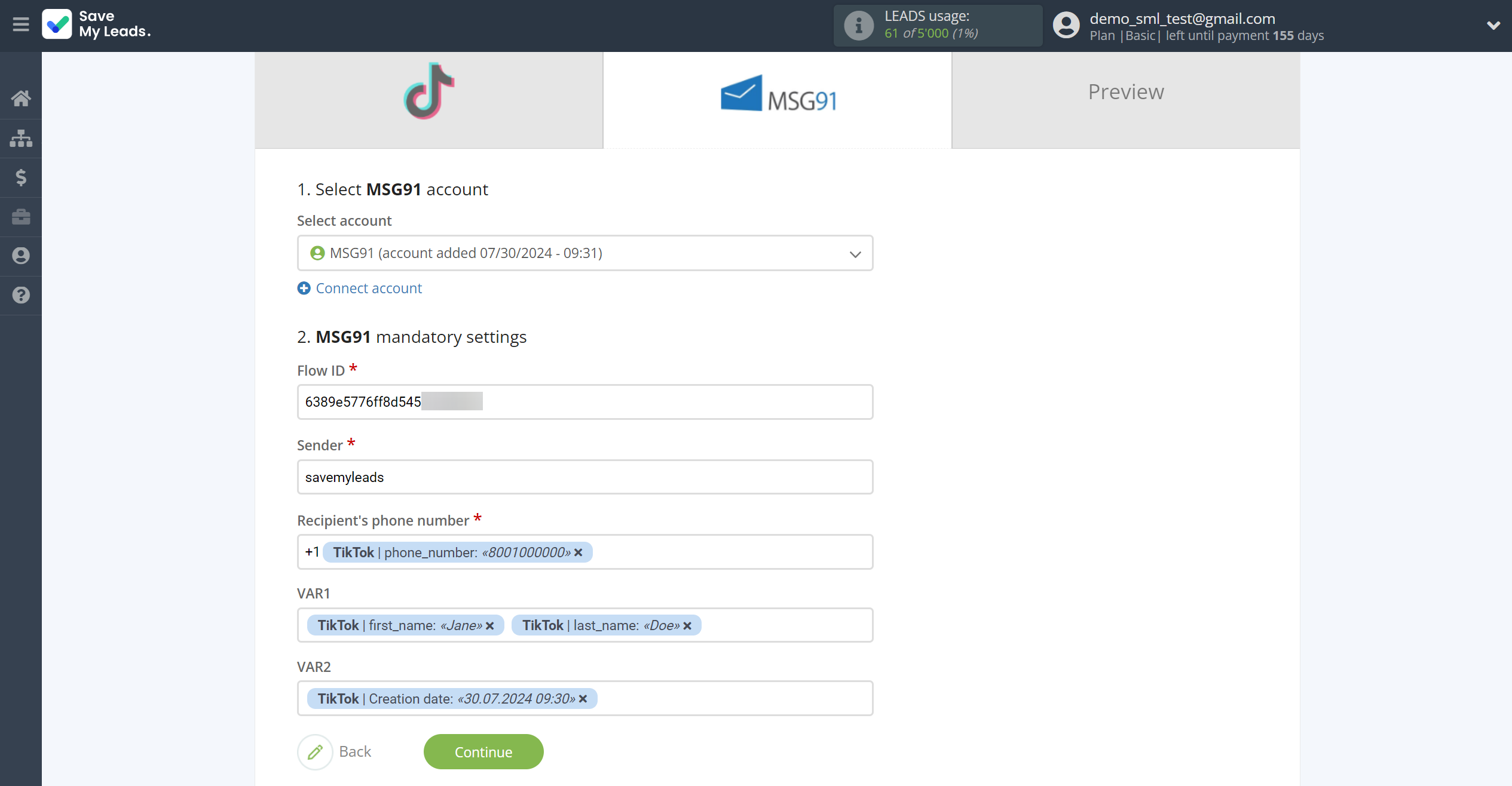Switch to the TikTok source tab

pyautogui.click(x=428, y=100)
